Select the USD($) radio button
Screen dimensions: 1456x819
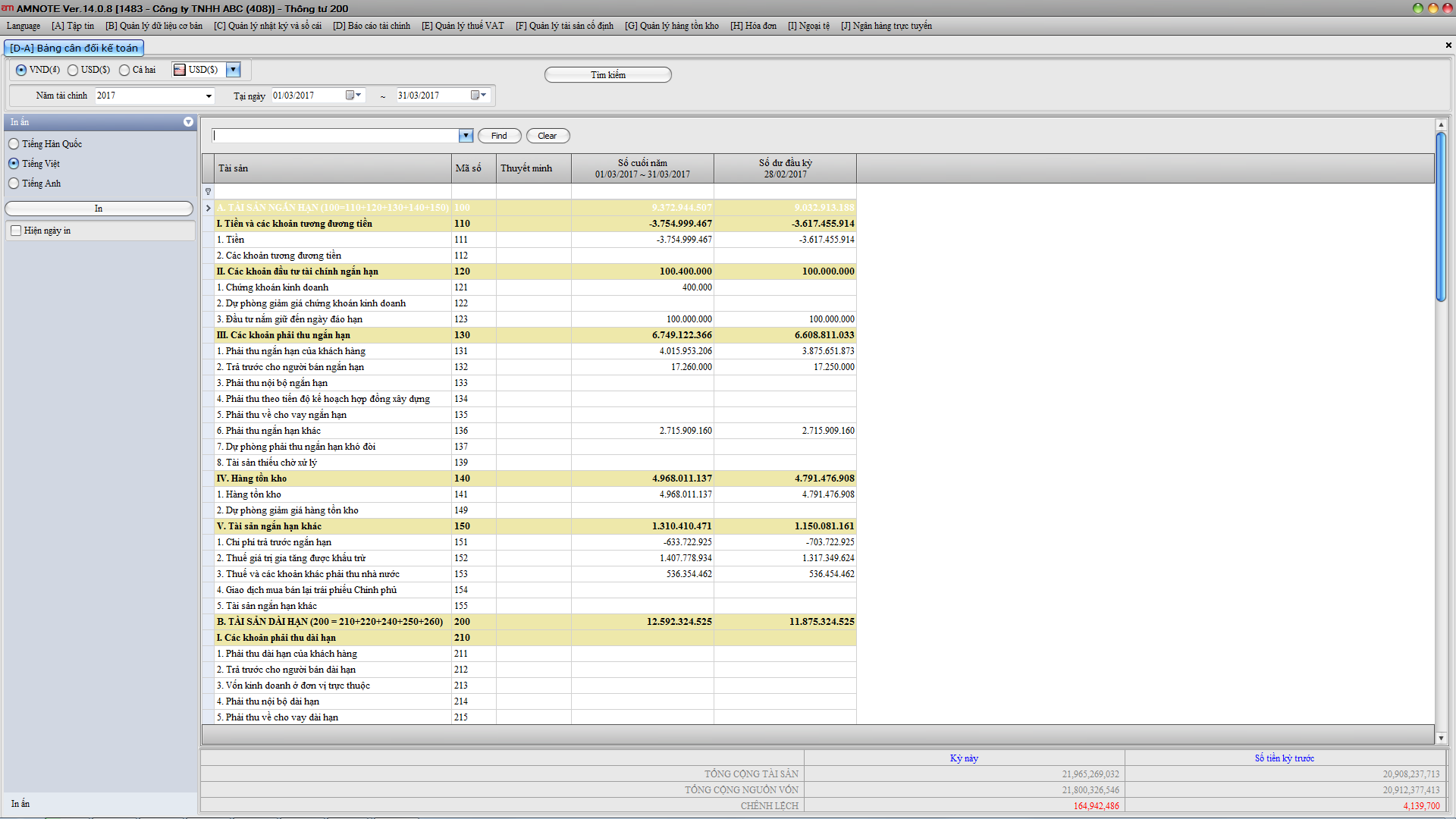coord(73,70)
